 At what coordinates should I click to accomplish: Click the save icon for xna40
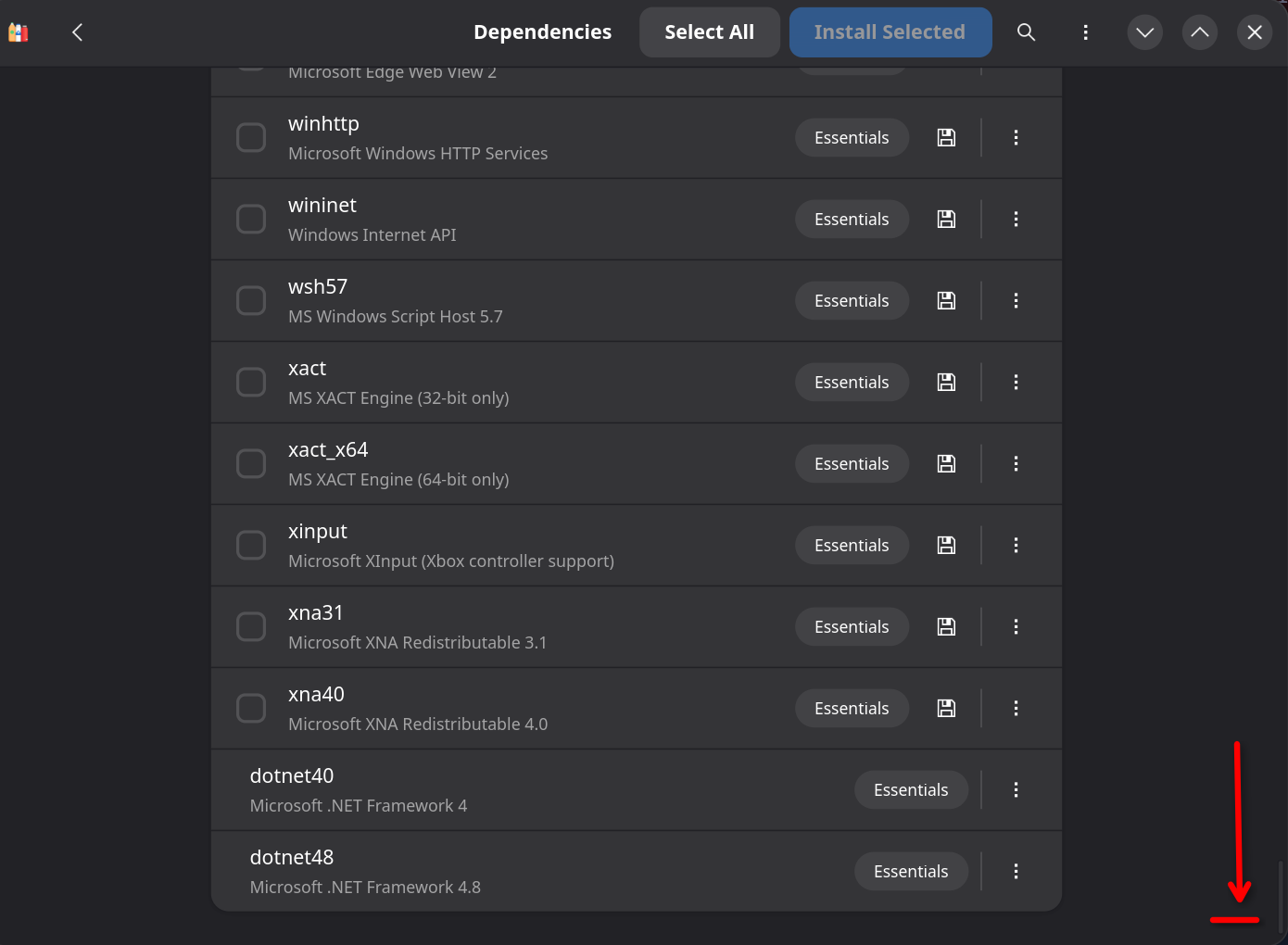(946, 709)
